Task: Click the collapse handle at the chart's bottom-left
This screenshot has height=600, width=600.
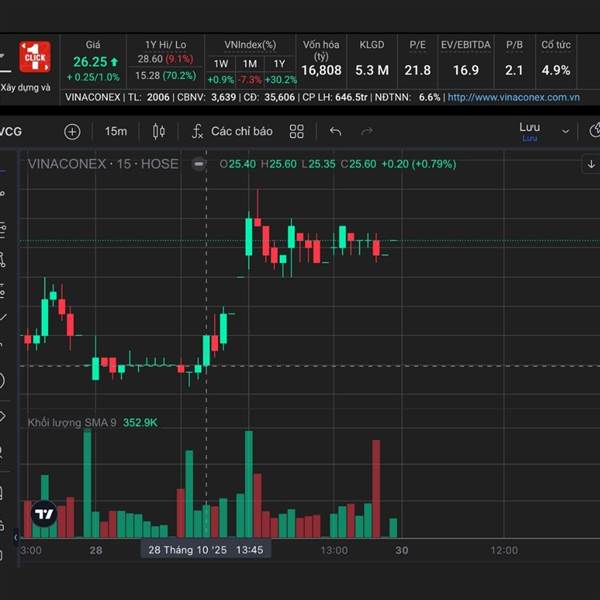Action: click(x=16, y=538)
